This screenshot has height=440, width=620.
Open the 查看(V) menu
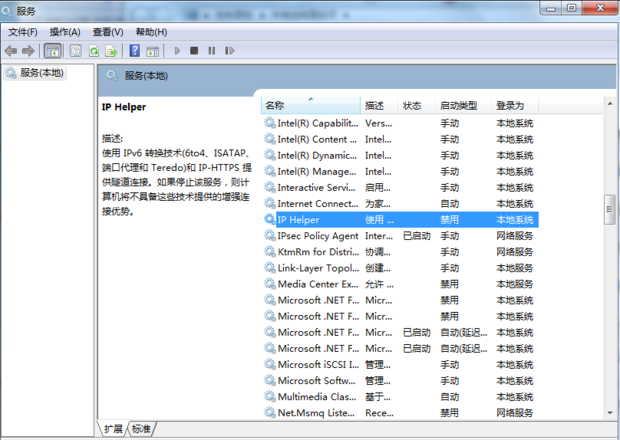[108, 32]
